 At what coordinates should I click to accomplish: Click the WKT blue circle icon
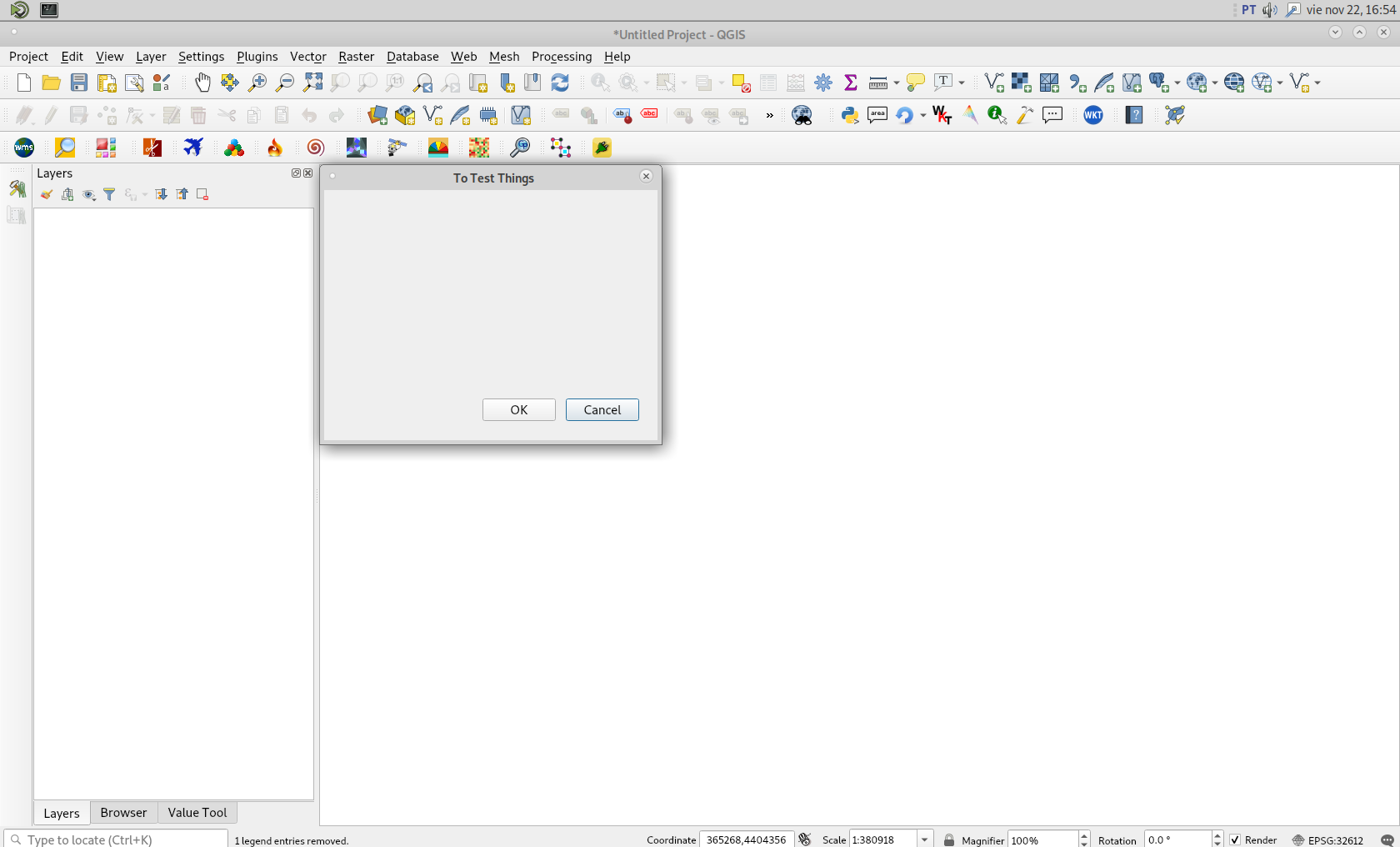pyautogui.click(x=1093, y=115)
